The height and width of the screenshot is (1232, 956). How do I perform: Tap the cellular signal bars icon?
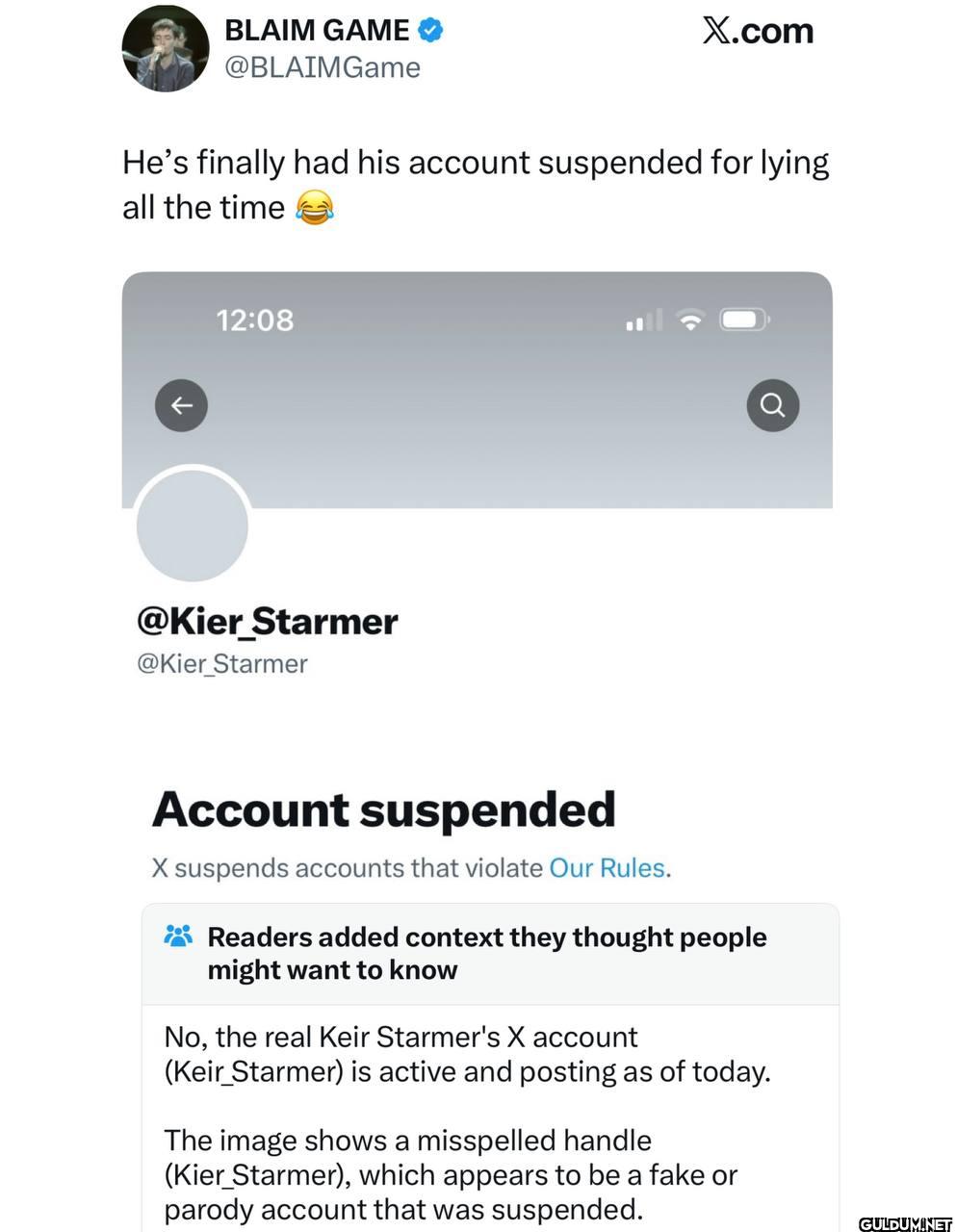(x=644, y=321)
